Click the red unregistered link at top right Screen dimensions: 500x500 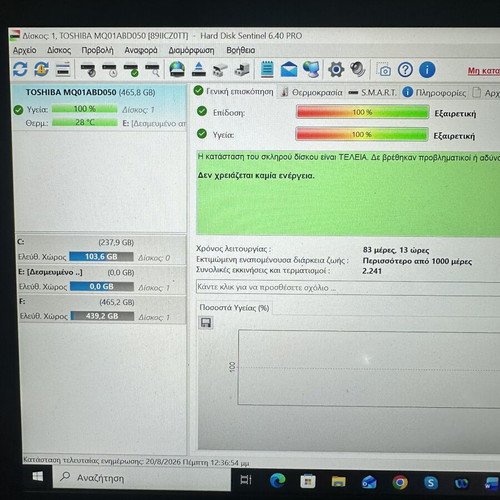(484, 71)
